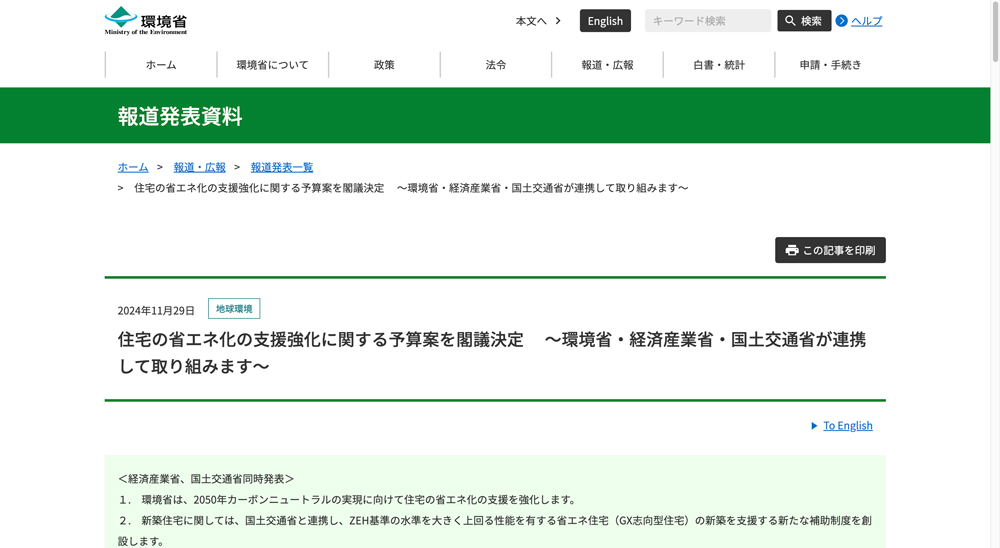Click the triangle beside To English
This screenshot has width=1000, height=548.
click(x=814, y=426)
